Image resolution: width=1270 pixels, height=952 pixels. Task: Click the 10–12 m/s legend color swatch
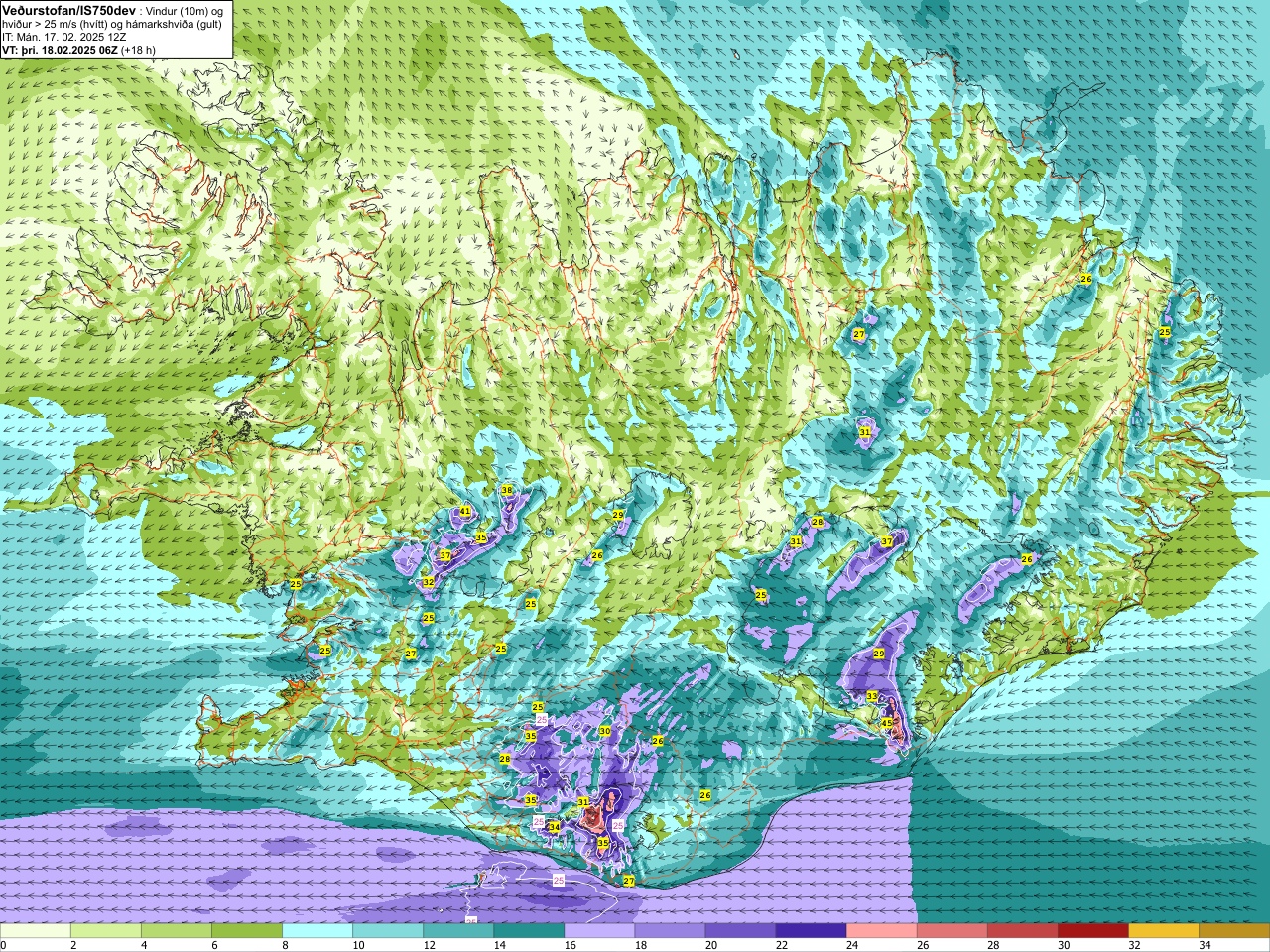click(388, 931)
